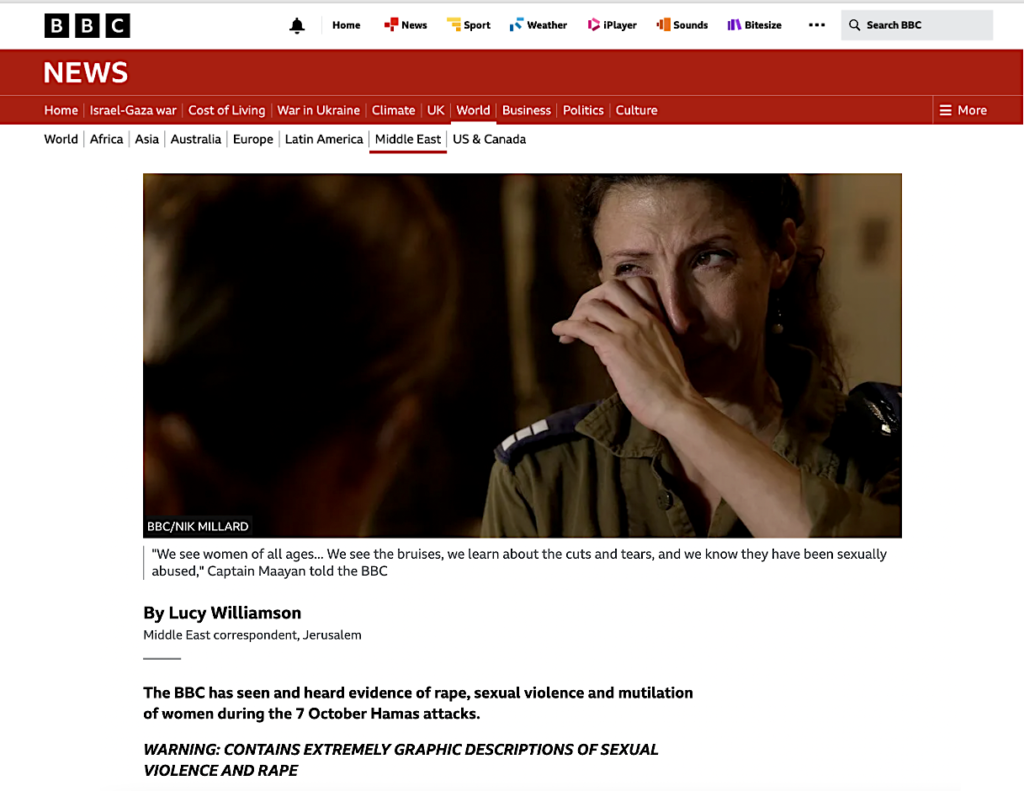The height and width of the screenshot is (807, 1024).
Task: Click the NEWS banner heading
Action: pyautogui.click(x=86, y=72)
